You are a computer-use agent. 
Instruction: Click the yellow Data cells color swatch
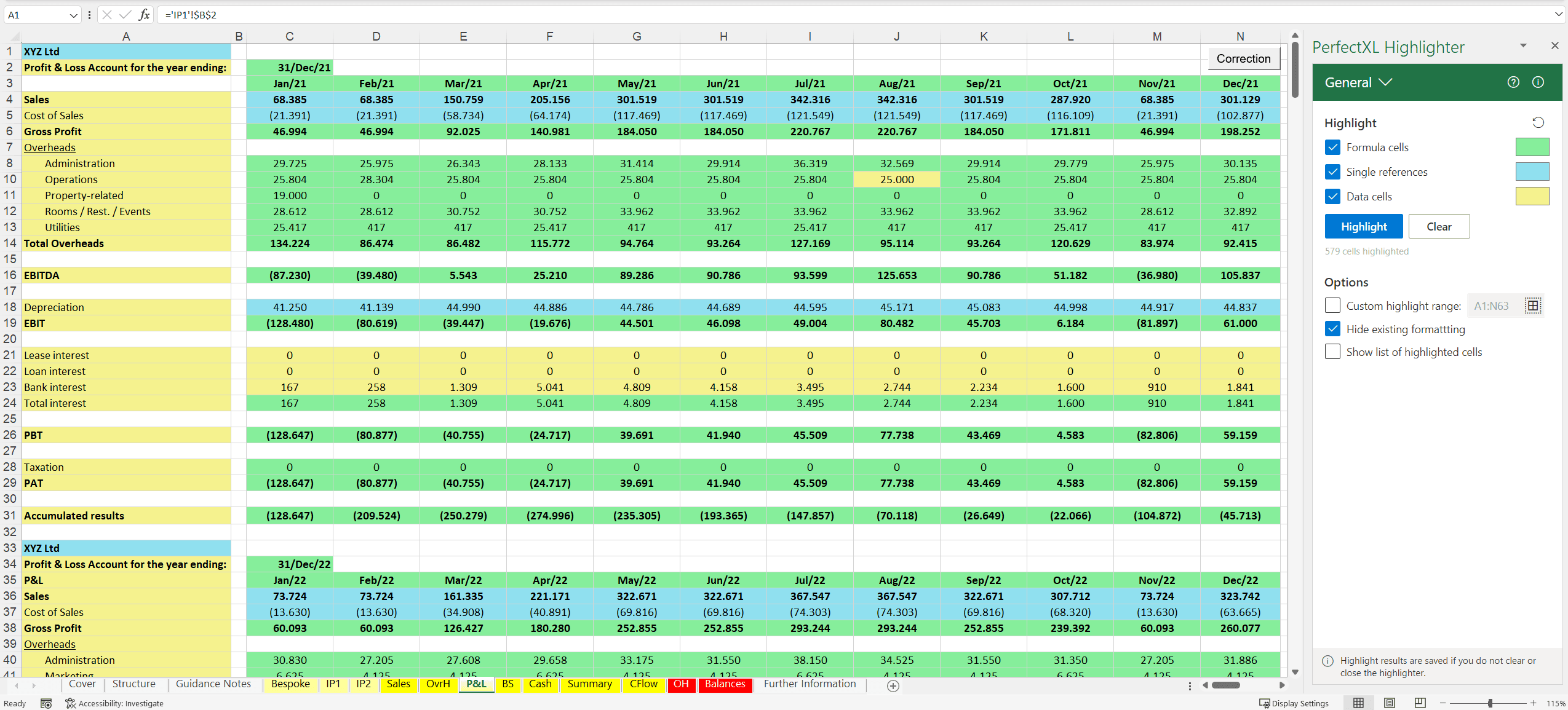1532,196
